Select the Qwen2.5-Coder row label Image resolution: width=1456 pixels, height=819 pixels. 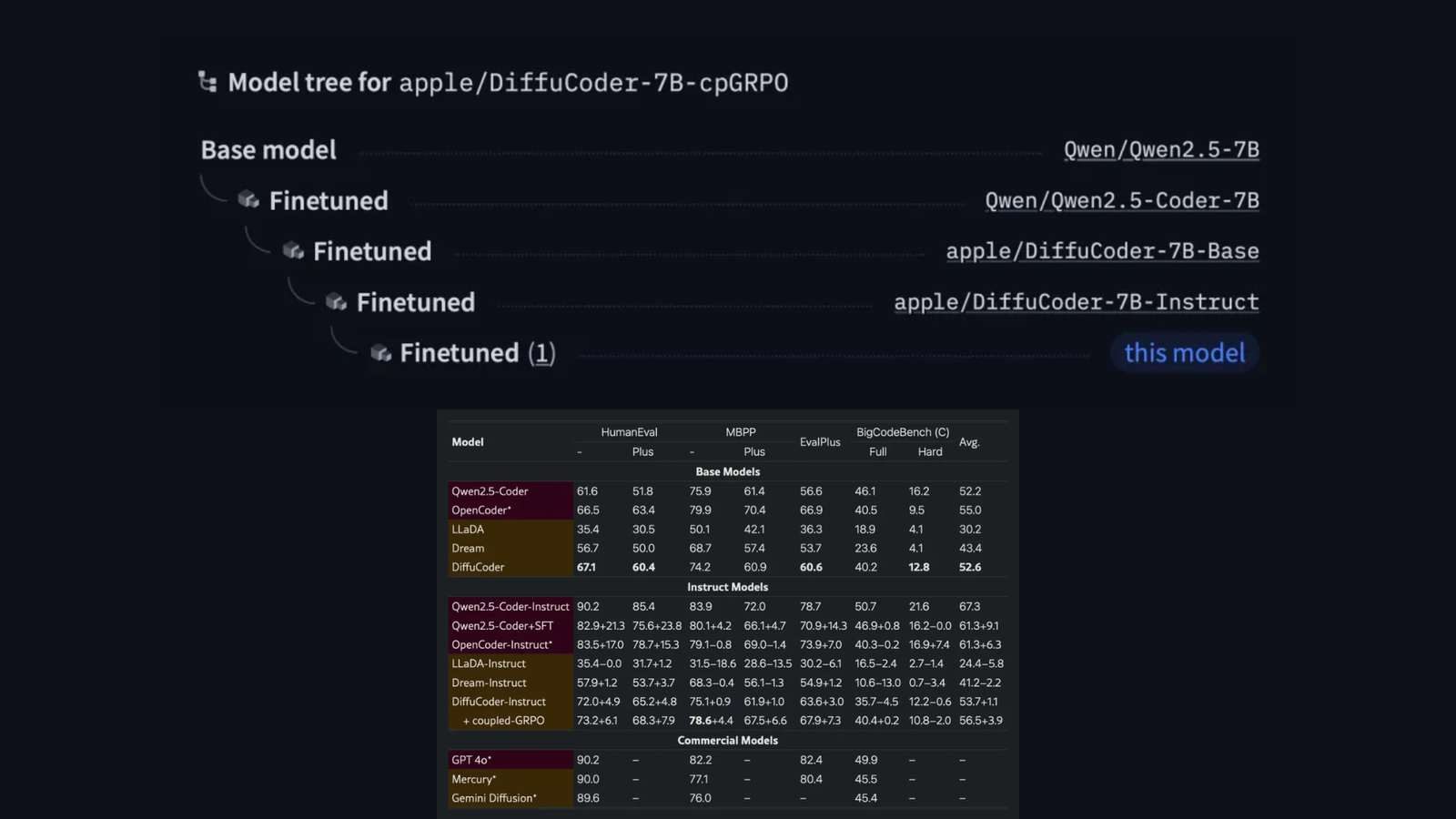pos(490,491)
